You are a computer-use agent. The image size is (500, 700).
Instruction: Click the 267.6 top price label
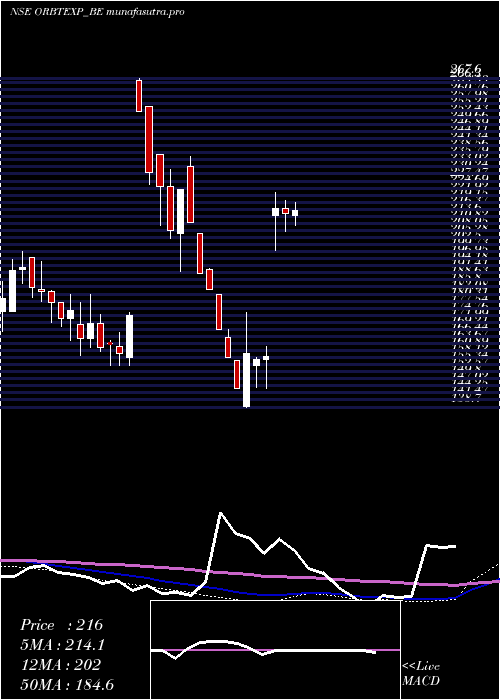(466, 68)
